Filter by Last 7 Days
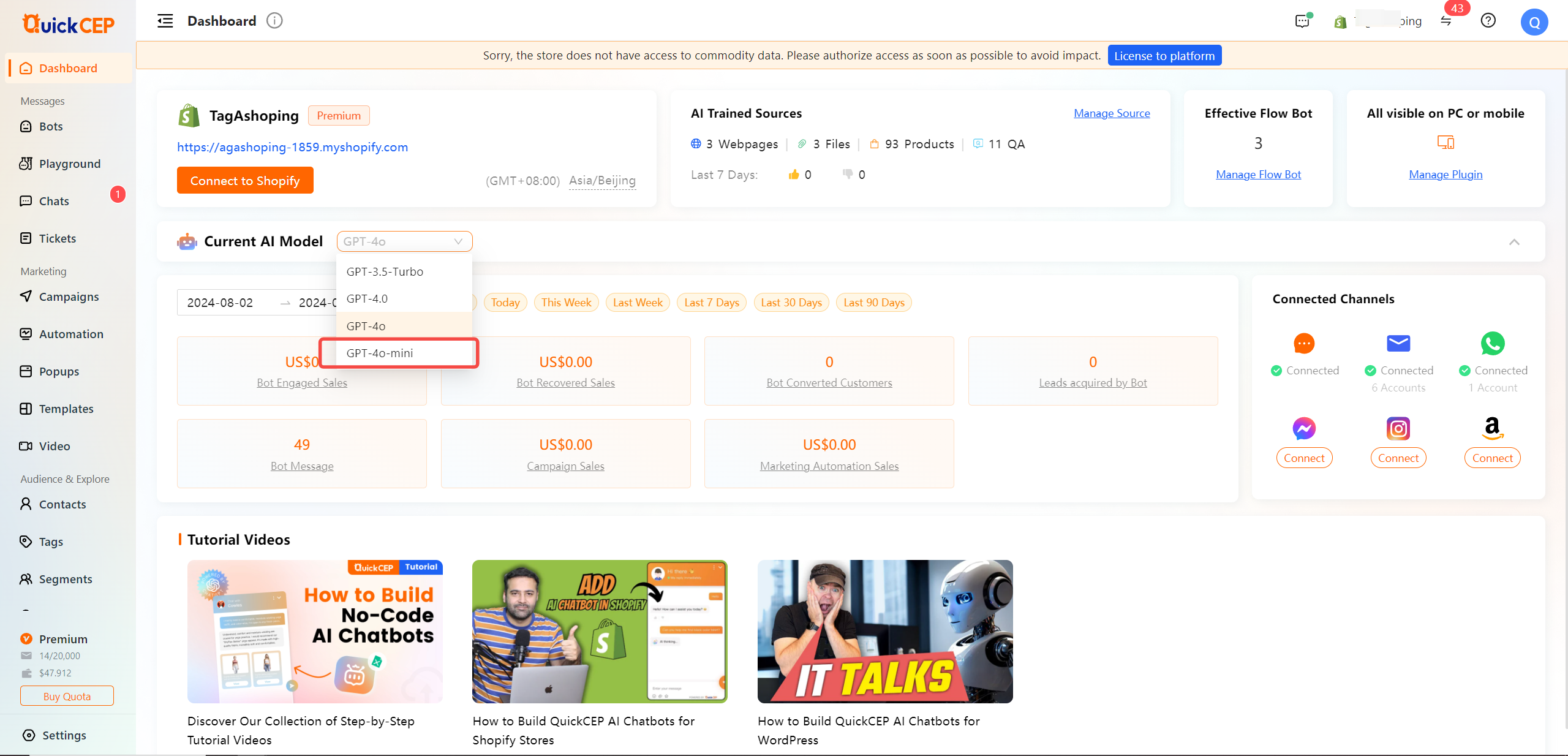 coord(712,302)
